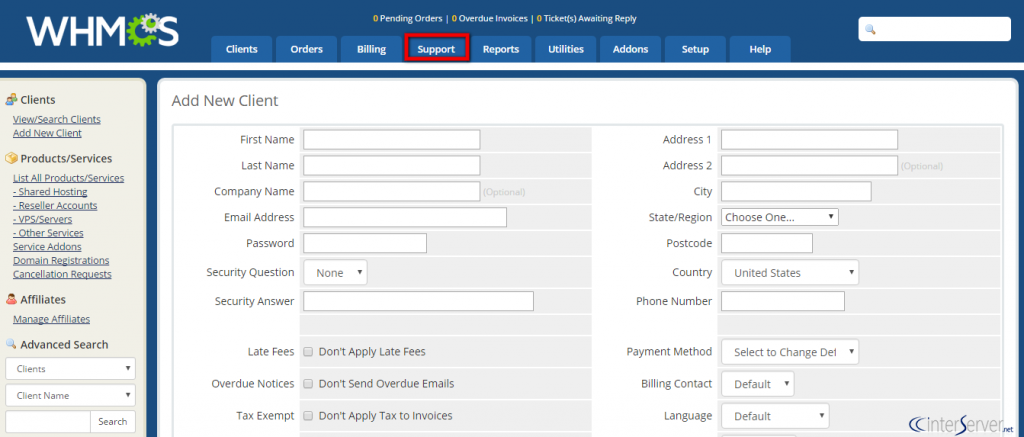Open the Orders tab
This screenshot has height=437, width=1024.
(306, 49)
